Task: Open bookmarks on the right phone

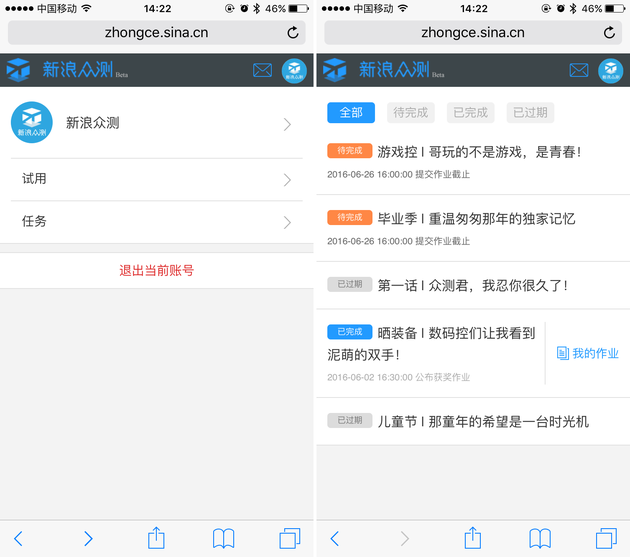Action: [x=540, y=539]
